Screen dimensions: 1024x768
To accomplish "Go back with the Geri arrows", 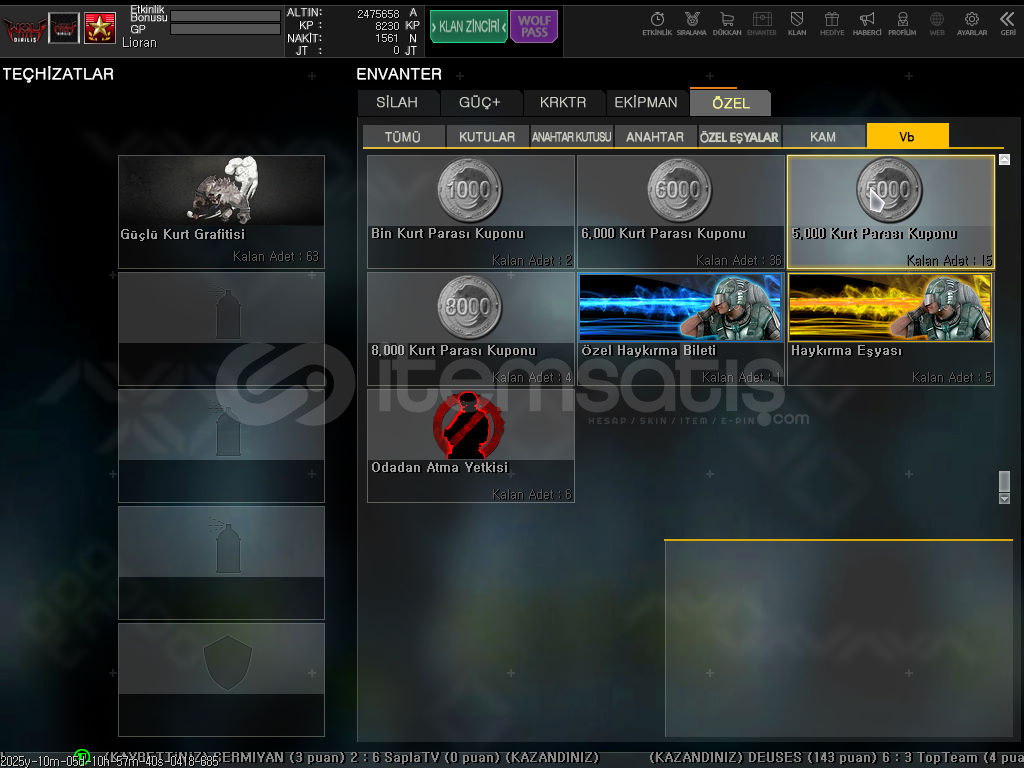I will click(1008, 23).
